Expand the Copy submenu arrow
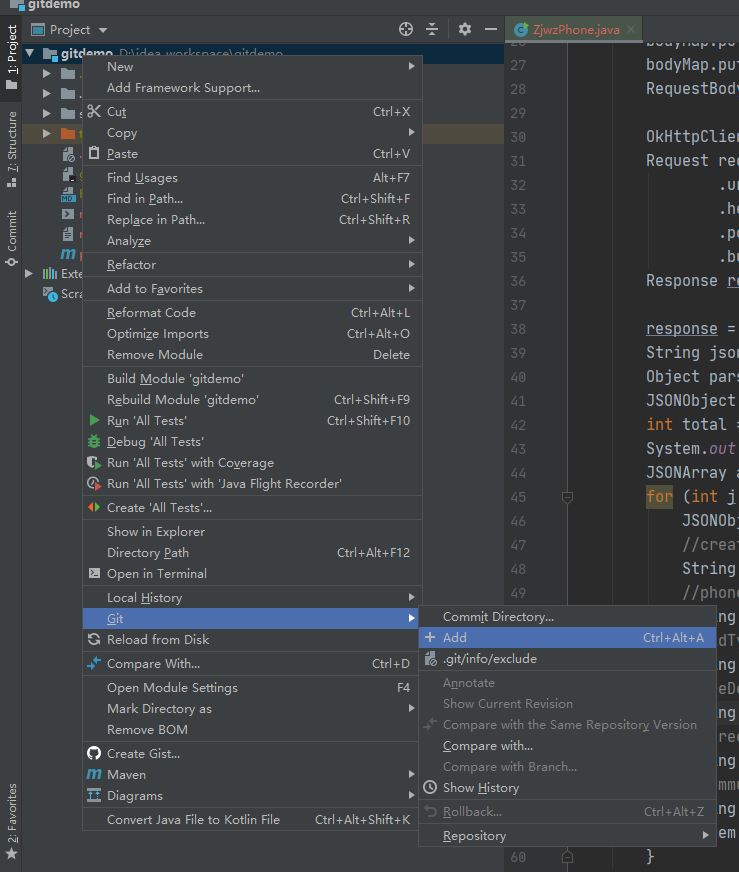The width and height of the screenshot is (739, 872). click(411, 132)
